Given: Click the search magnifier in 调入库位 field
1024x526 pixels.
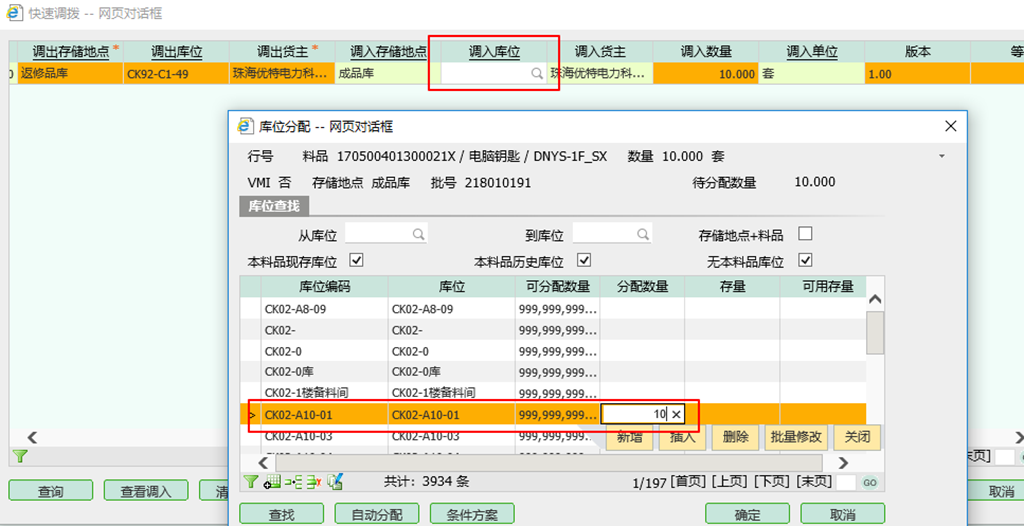Looking at the screenshot, I should tap(537, 74).
